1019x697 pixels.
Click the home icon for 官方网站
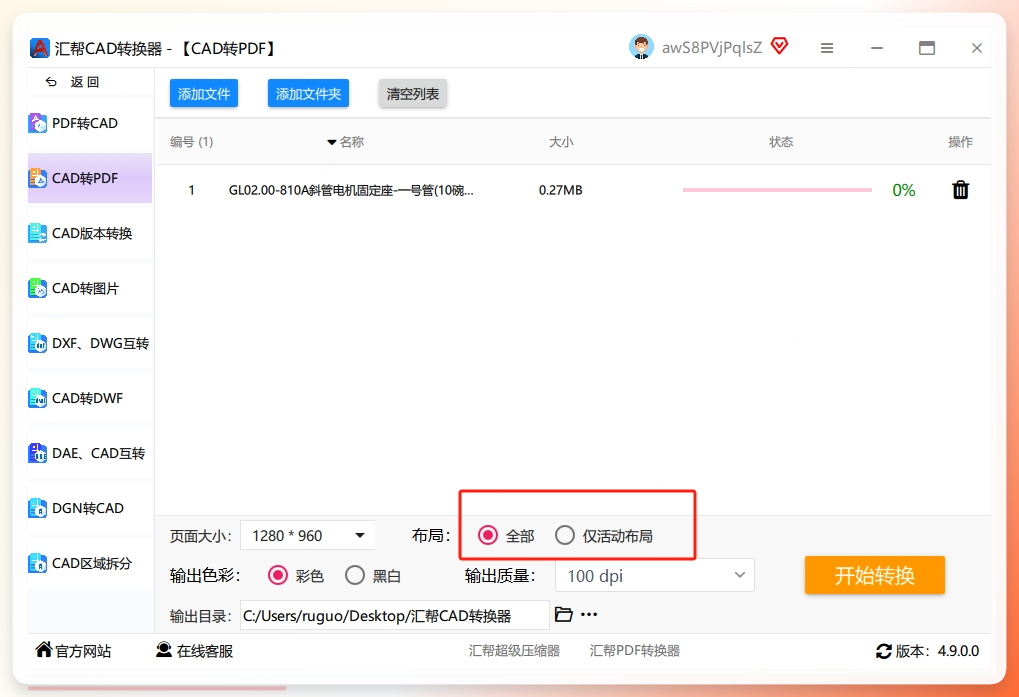pos(44,650)
